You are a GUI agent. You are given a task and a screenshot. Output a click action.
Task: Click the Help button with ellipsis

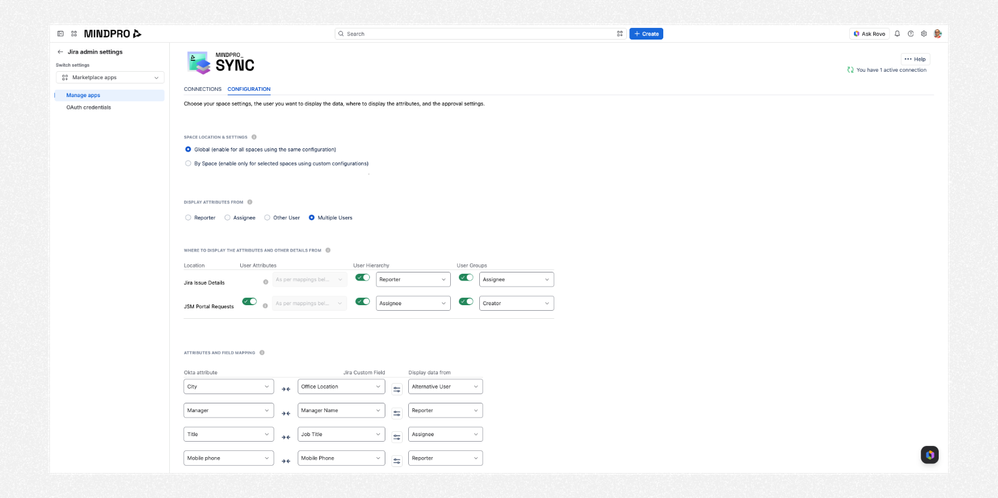915,59
